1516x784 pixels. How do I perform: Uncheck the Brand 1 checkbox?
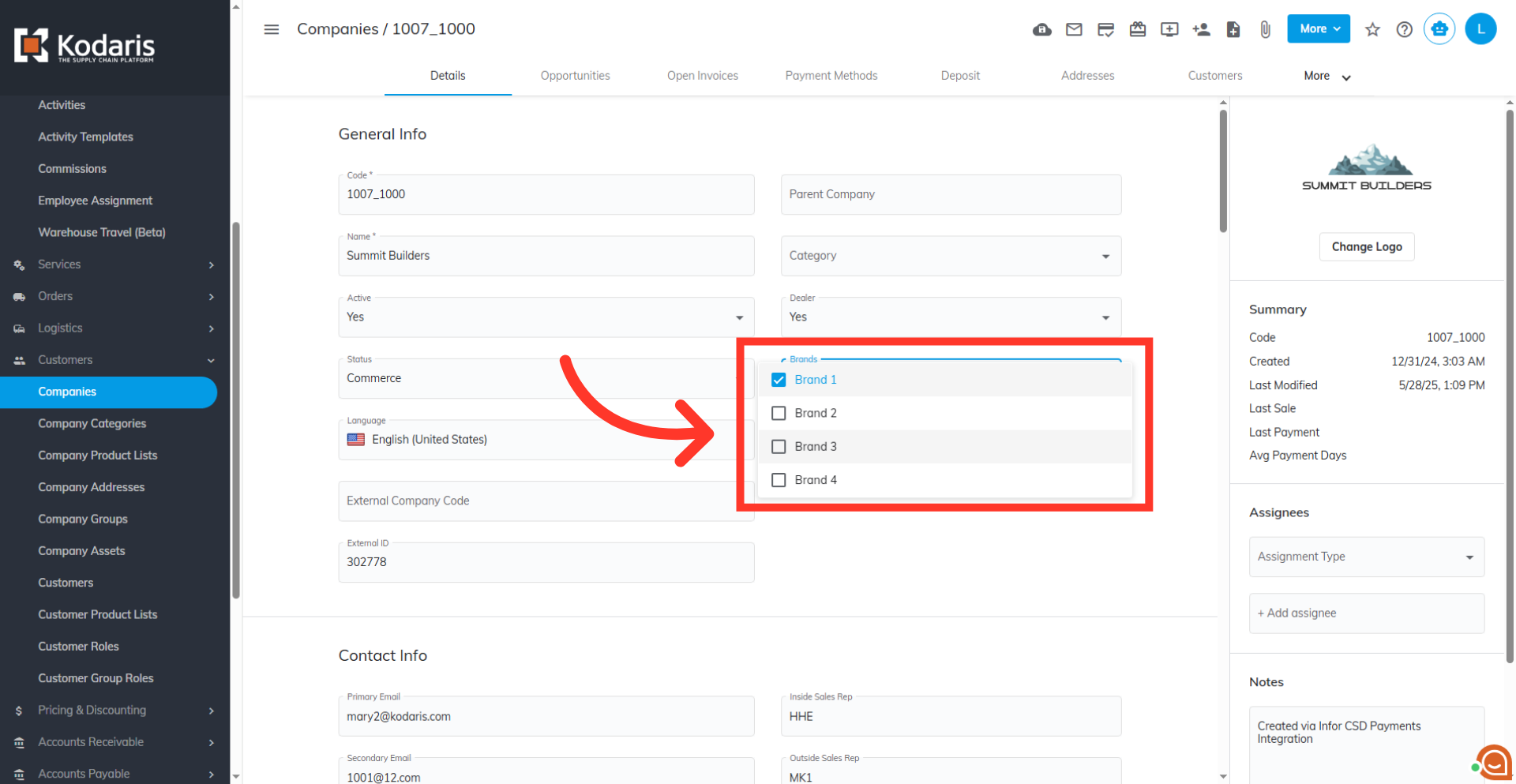(779, 380)
